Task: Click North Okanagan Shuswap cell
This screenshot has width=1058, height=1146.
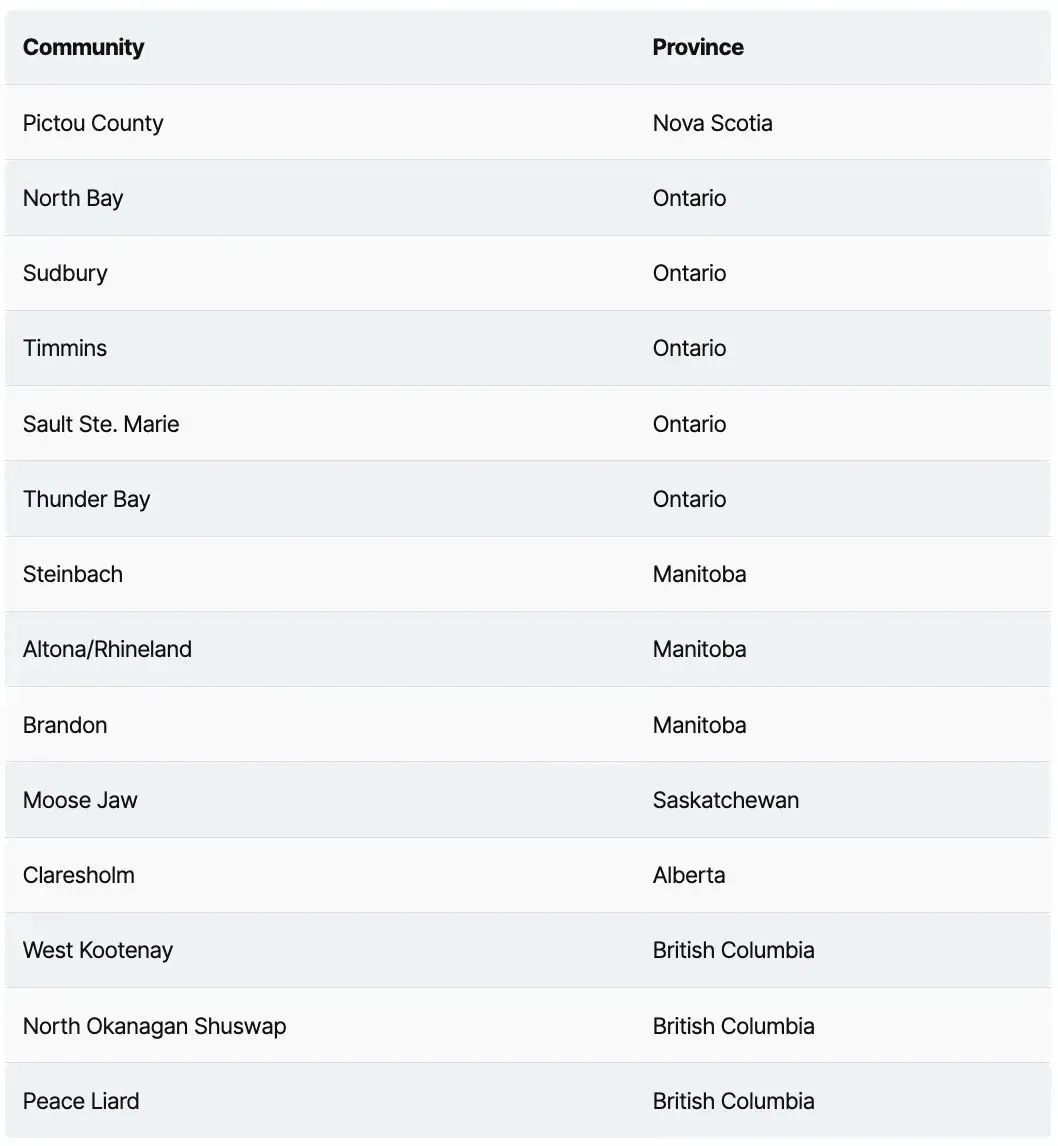Action: tap(154, 1026)
